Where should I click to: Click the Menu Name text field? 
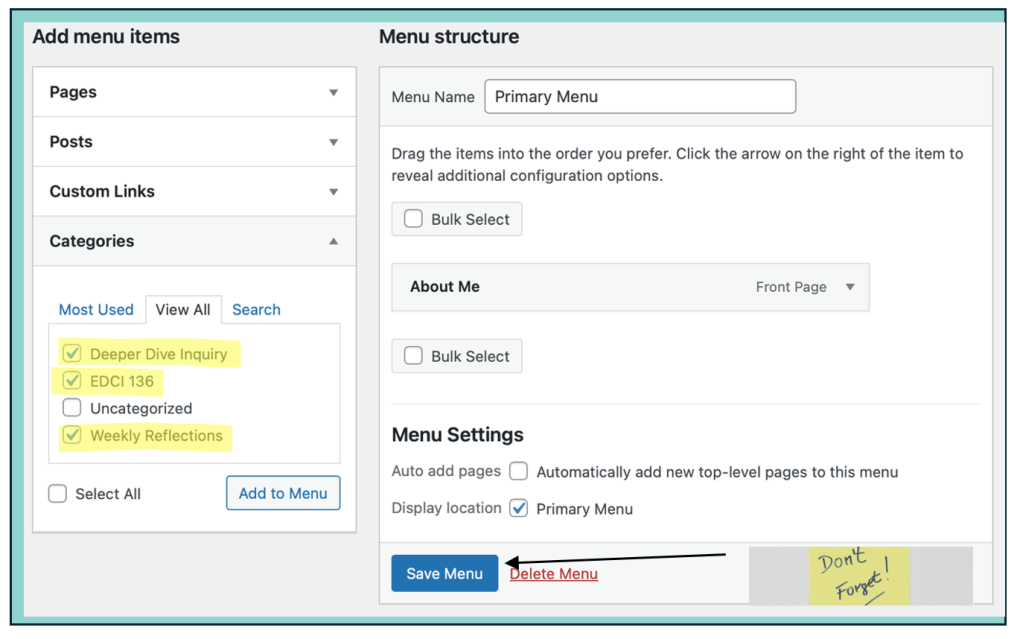pyautogui.click(x=640, y=97)
